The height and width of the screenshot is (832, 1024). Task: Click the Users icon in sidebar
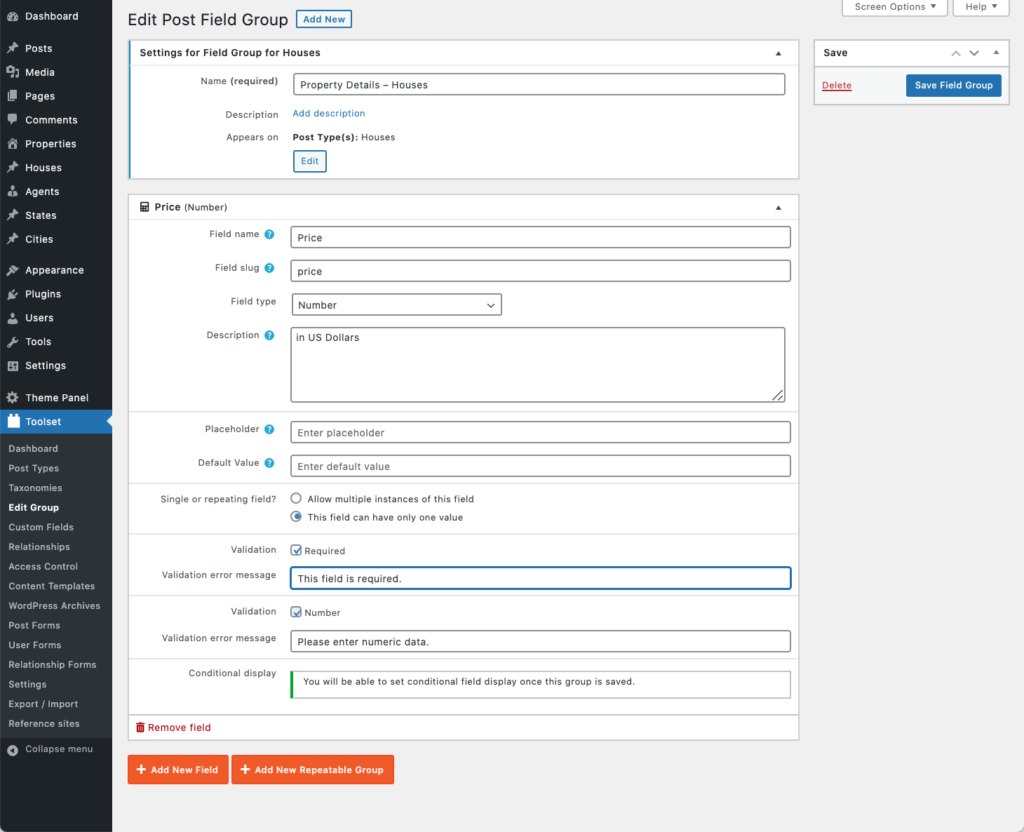click(12, 318)
